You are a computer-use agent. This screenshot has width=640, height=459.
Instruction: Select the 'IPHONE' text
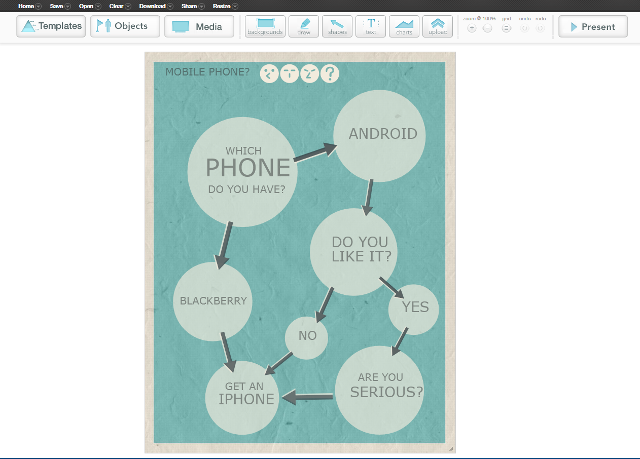coord(246,399)
